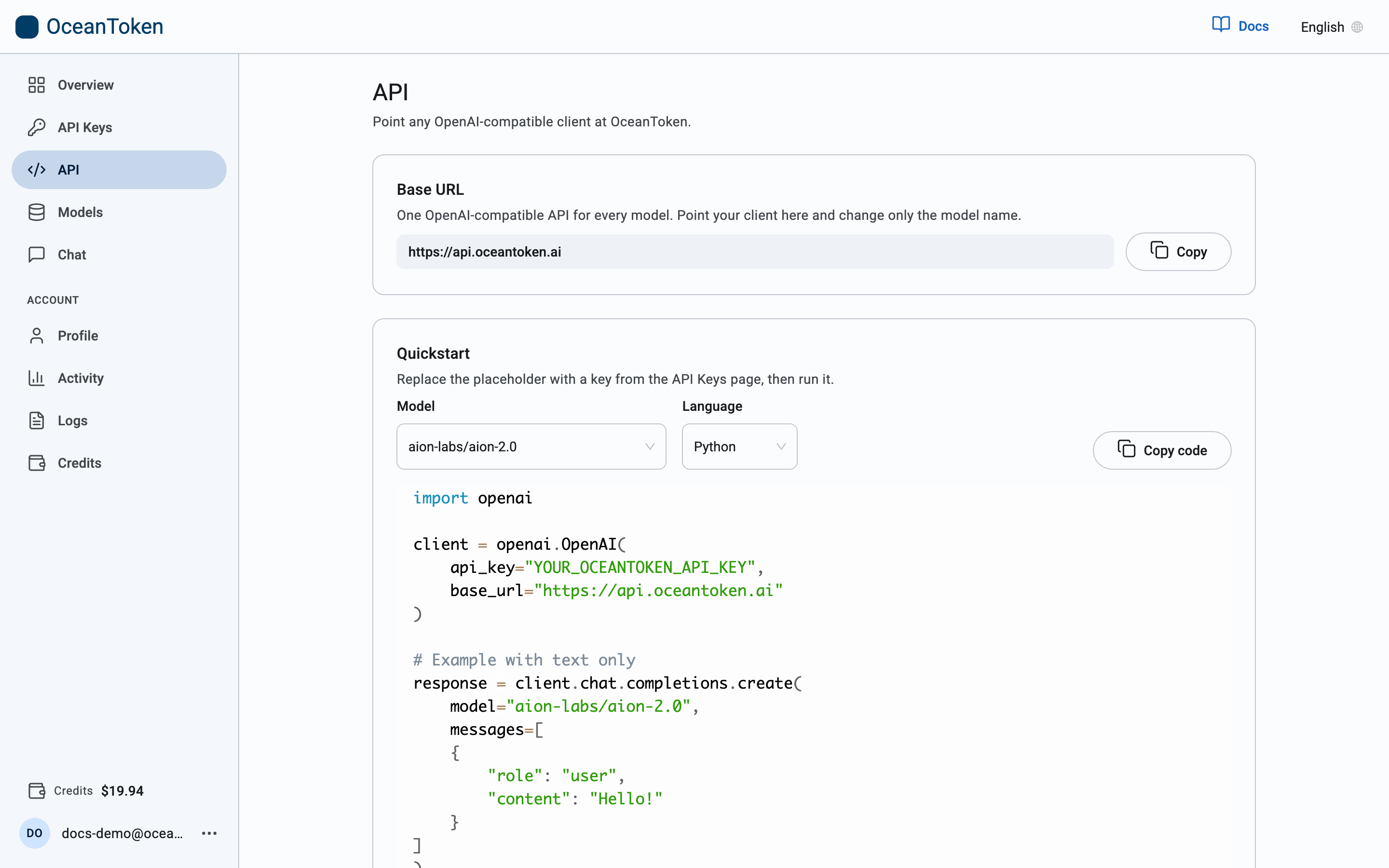Click the Quickstart heading
The height and width of the screenshot is (868, 1389).
(x=433, y=353)
